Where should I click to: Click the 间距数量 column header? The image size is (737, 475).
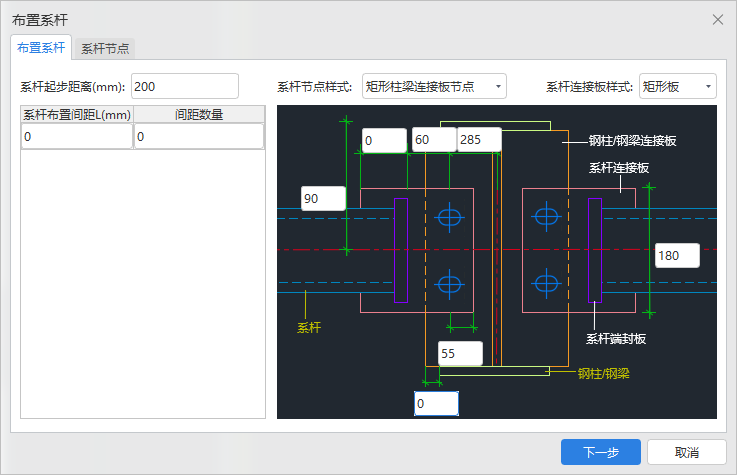[x=199, y=114]
